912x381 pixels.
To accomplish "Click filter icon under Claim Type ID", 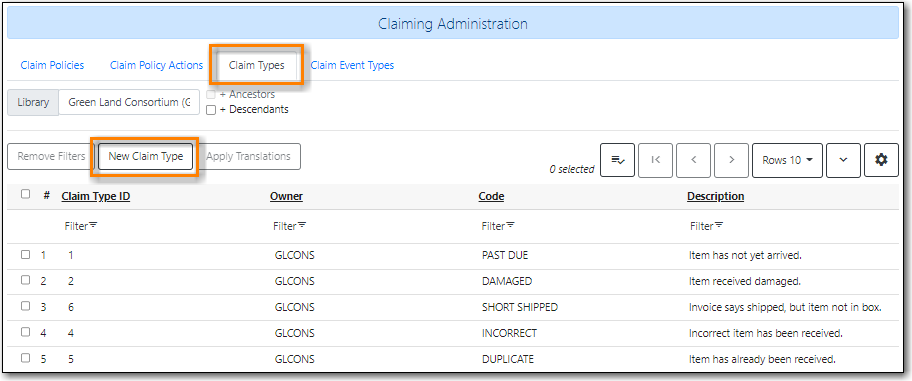I will coord(93,226).
